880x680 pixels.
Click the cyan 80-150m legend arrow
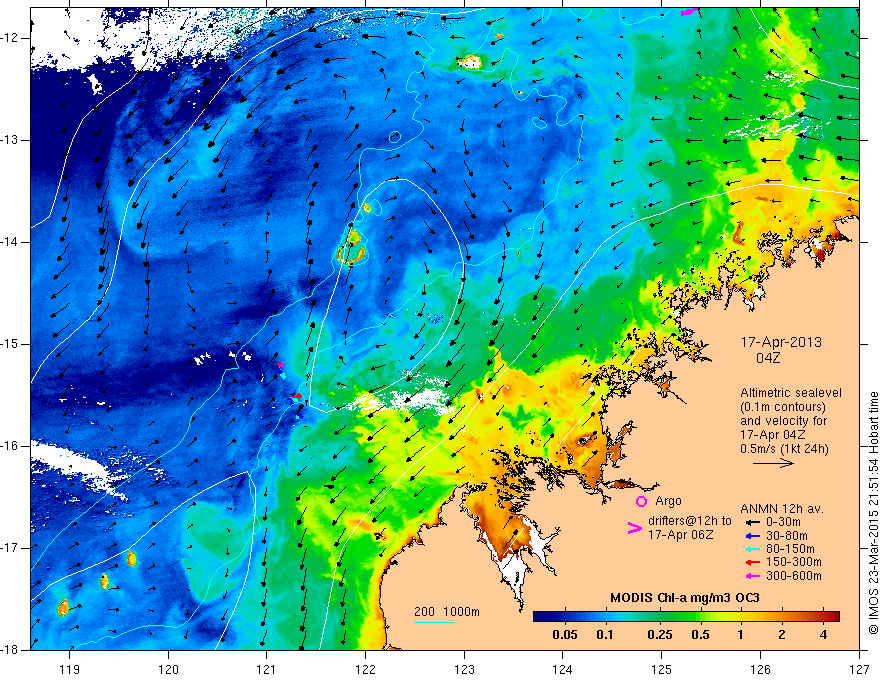point(752,549)
